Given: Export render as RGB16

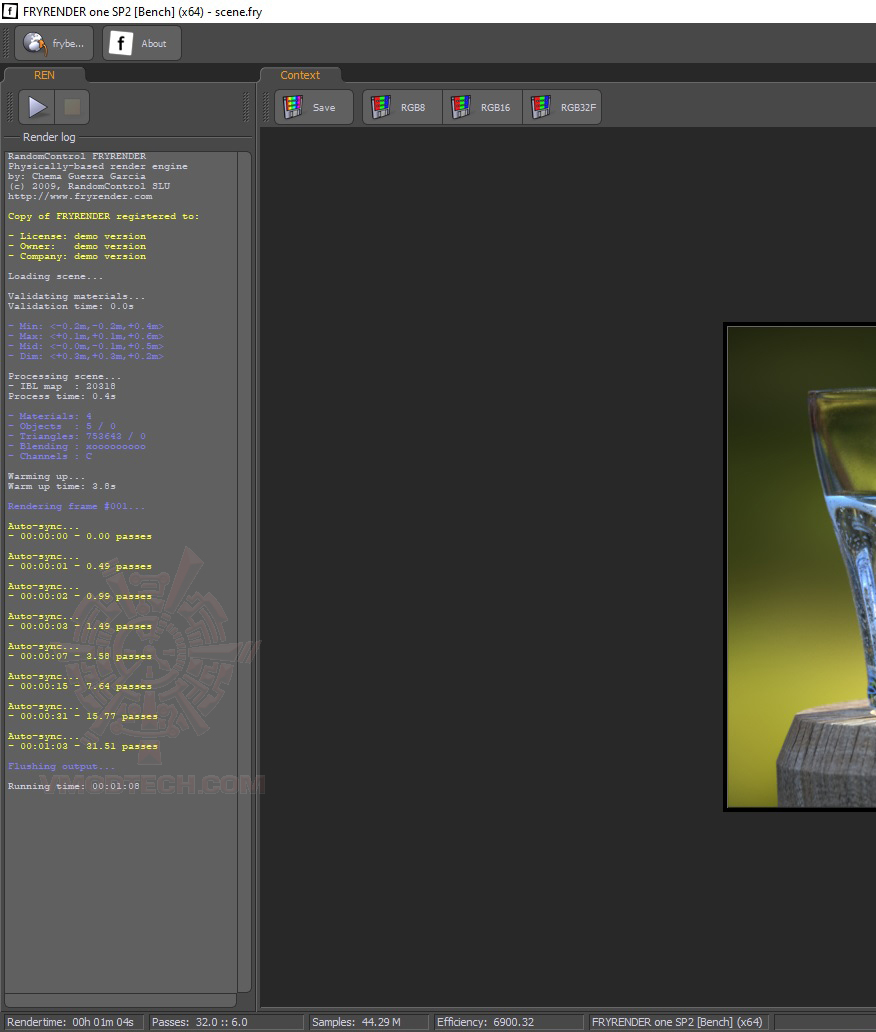Looking at the screenshot, I should (482, 107).
